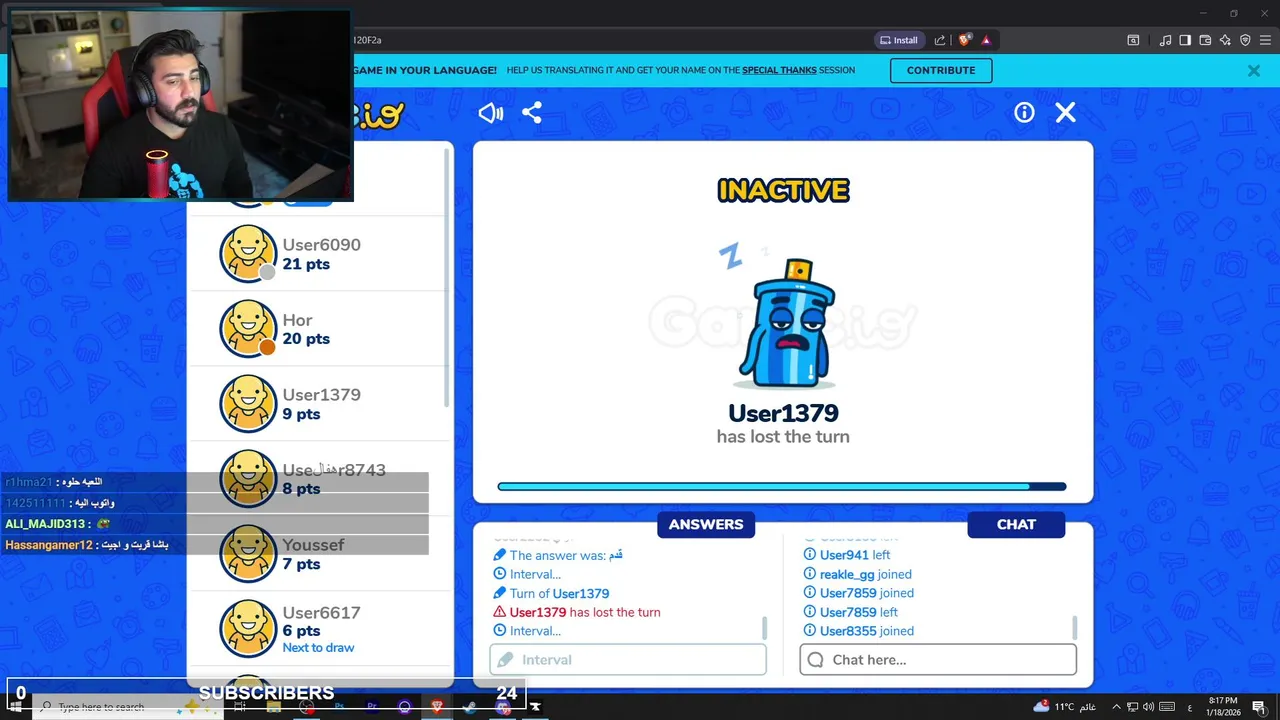Click the INACTIVE heading on the canvas

(783, 190)
